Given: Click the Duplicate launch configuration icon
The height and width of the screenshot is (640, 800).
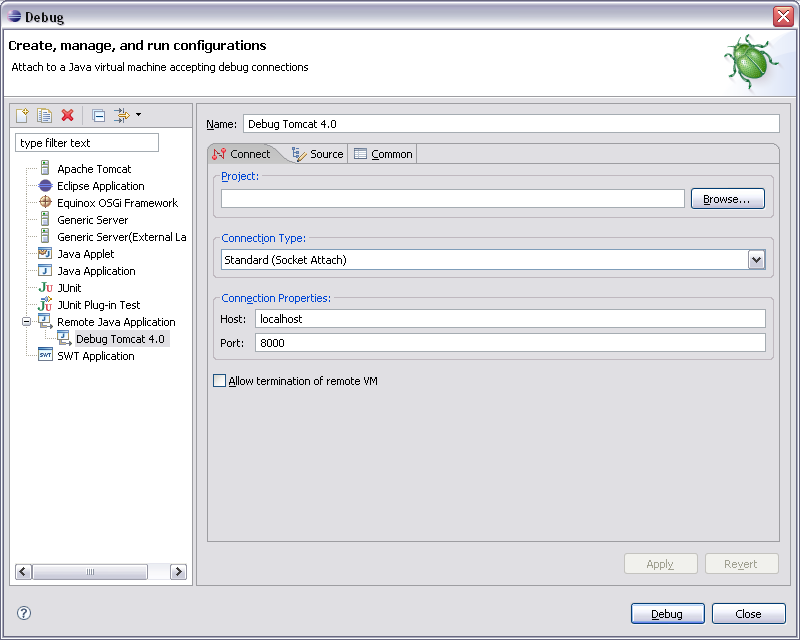Looking at the screenshot, I should pos(44,115).
